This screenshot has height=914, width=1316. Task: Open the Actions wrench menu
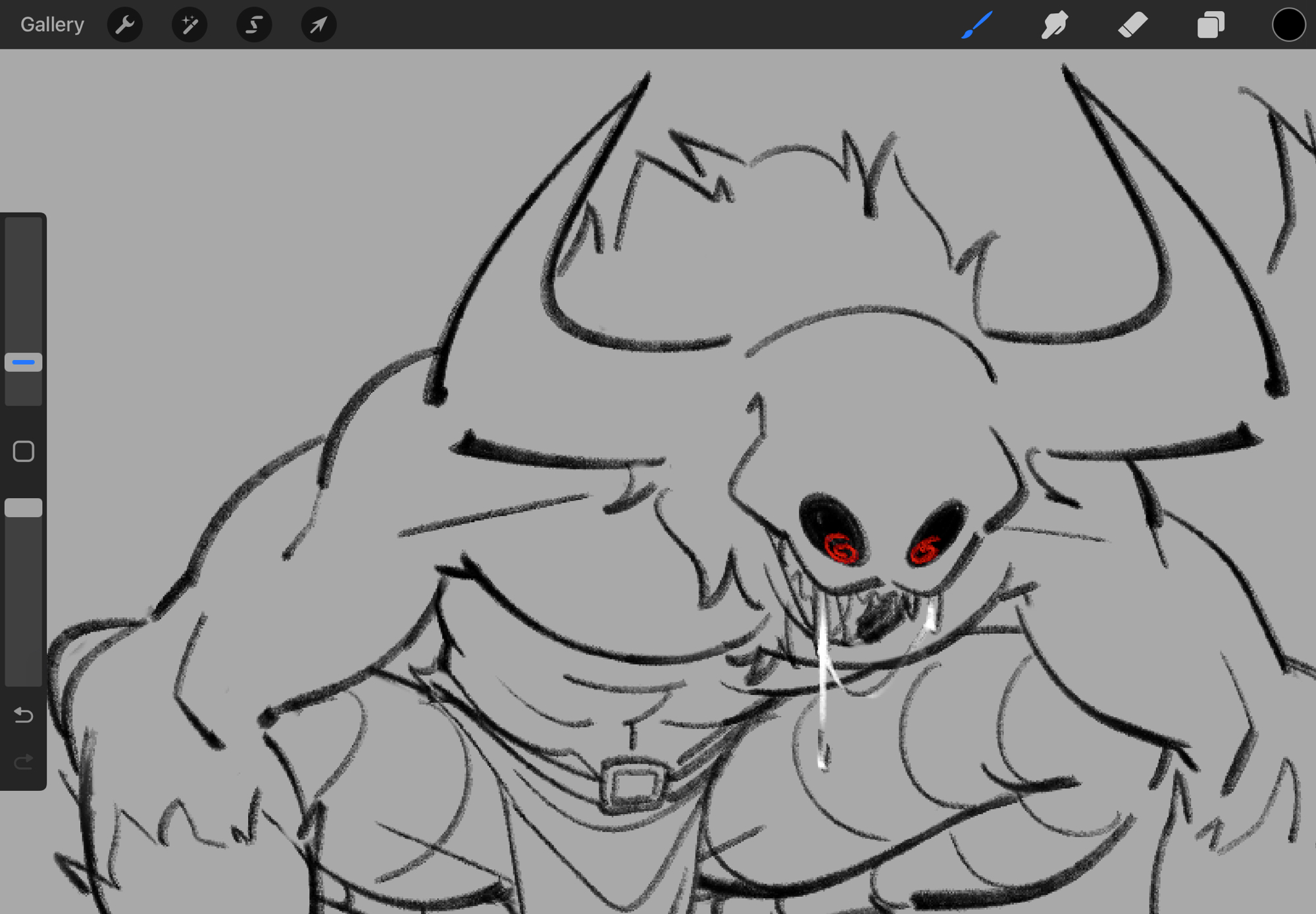coord(124,25)
